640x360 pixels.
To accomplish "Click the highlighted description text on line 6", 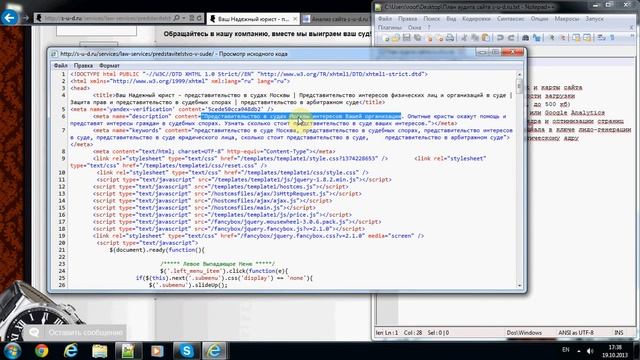I will tap(301, 116).
